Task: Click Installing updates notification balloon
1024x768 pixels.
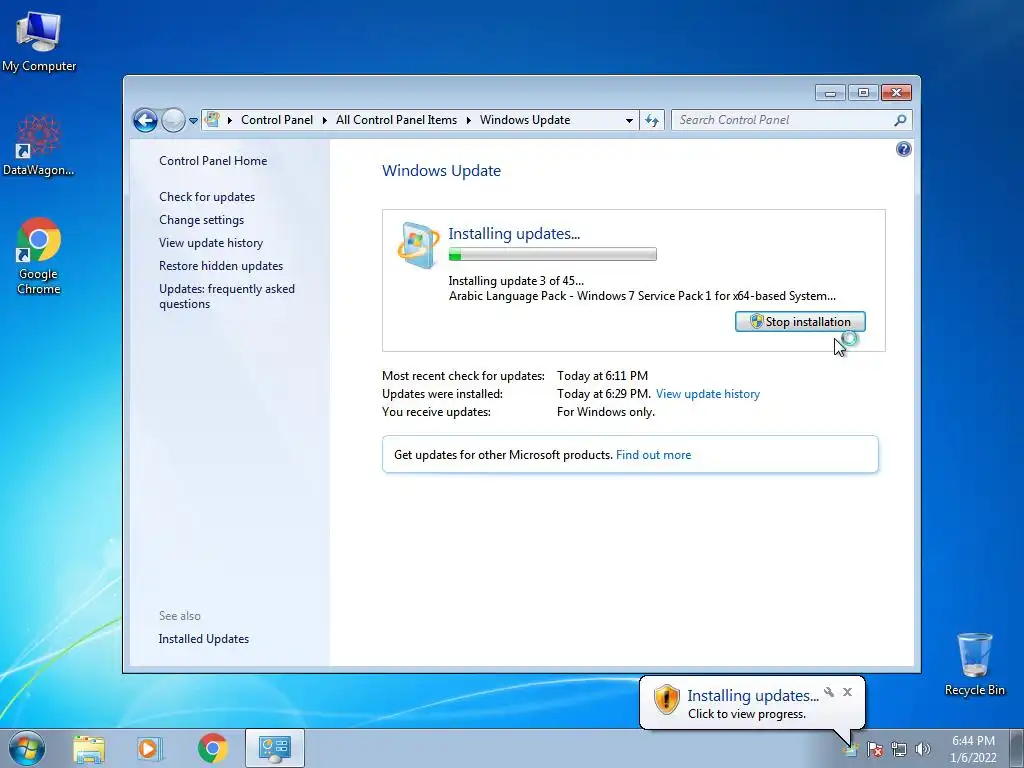Action: (752, 703)
